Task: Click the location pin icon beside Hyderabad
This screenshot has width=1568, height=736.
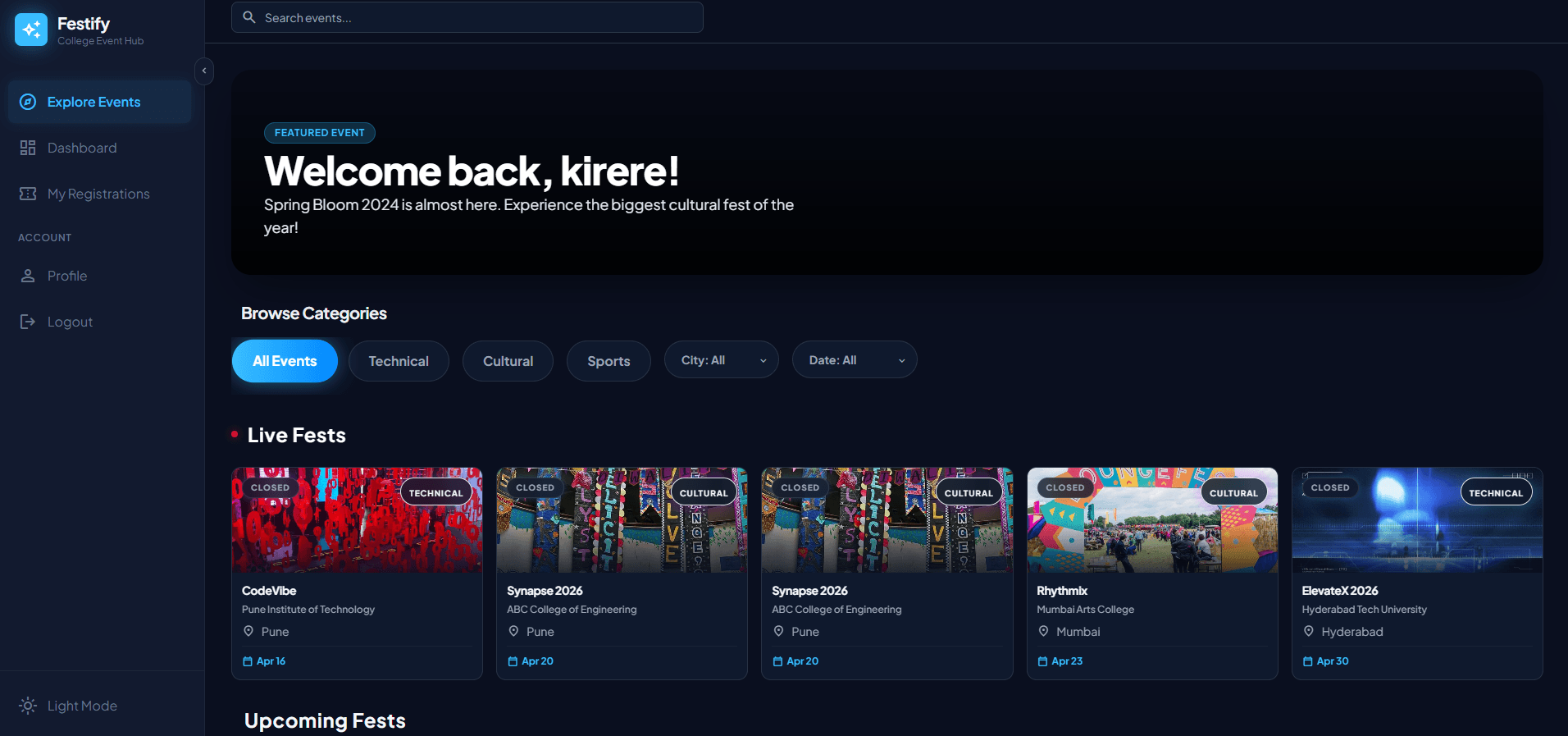Action: click(x=1309, y=631)
